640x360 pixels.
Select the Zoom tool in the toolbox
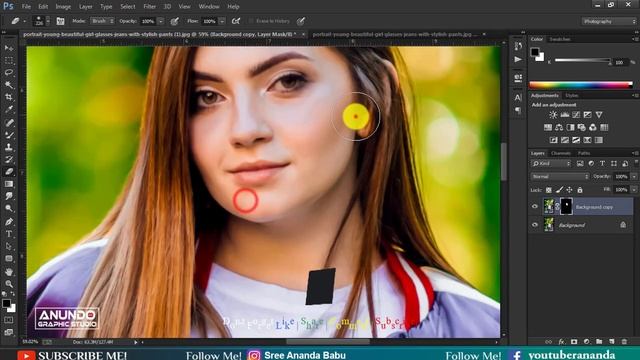[9, 284]
